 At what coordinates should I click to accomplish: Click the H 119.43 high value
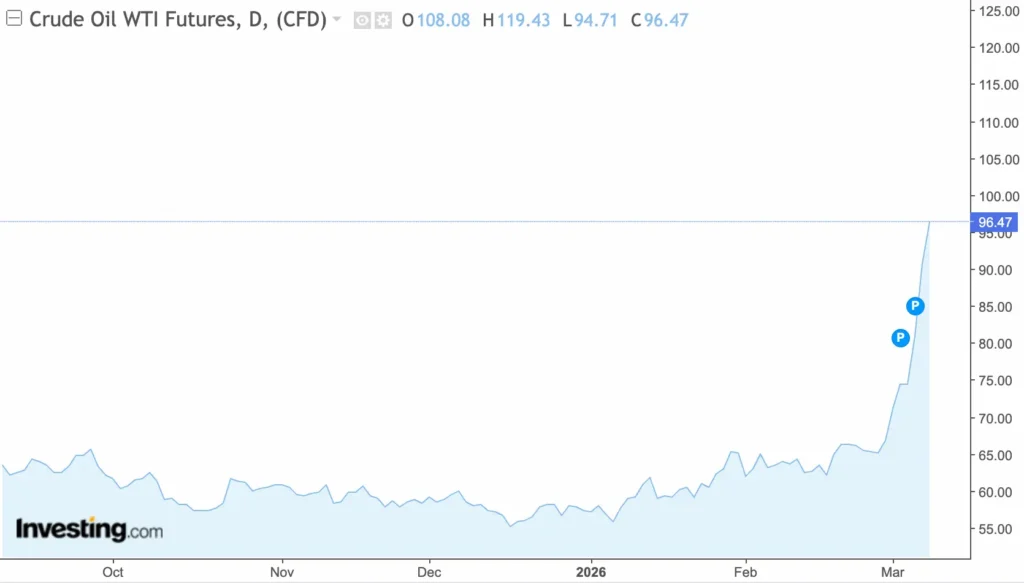pos(514,19)
